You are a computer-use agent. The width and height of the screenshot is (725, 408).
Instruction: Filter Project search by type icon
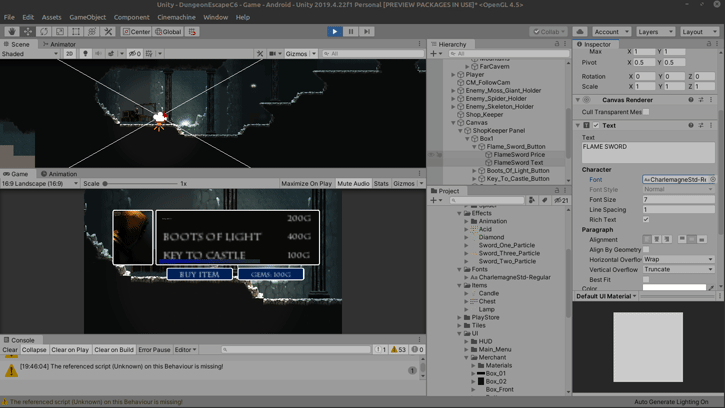pos(532,200)
